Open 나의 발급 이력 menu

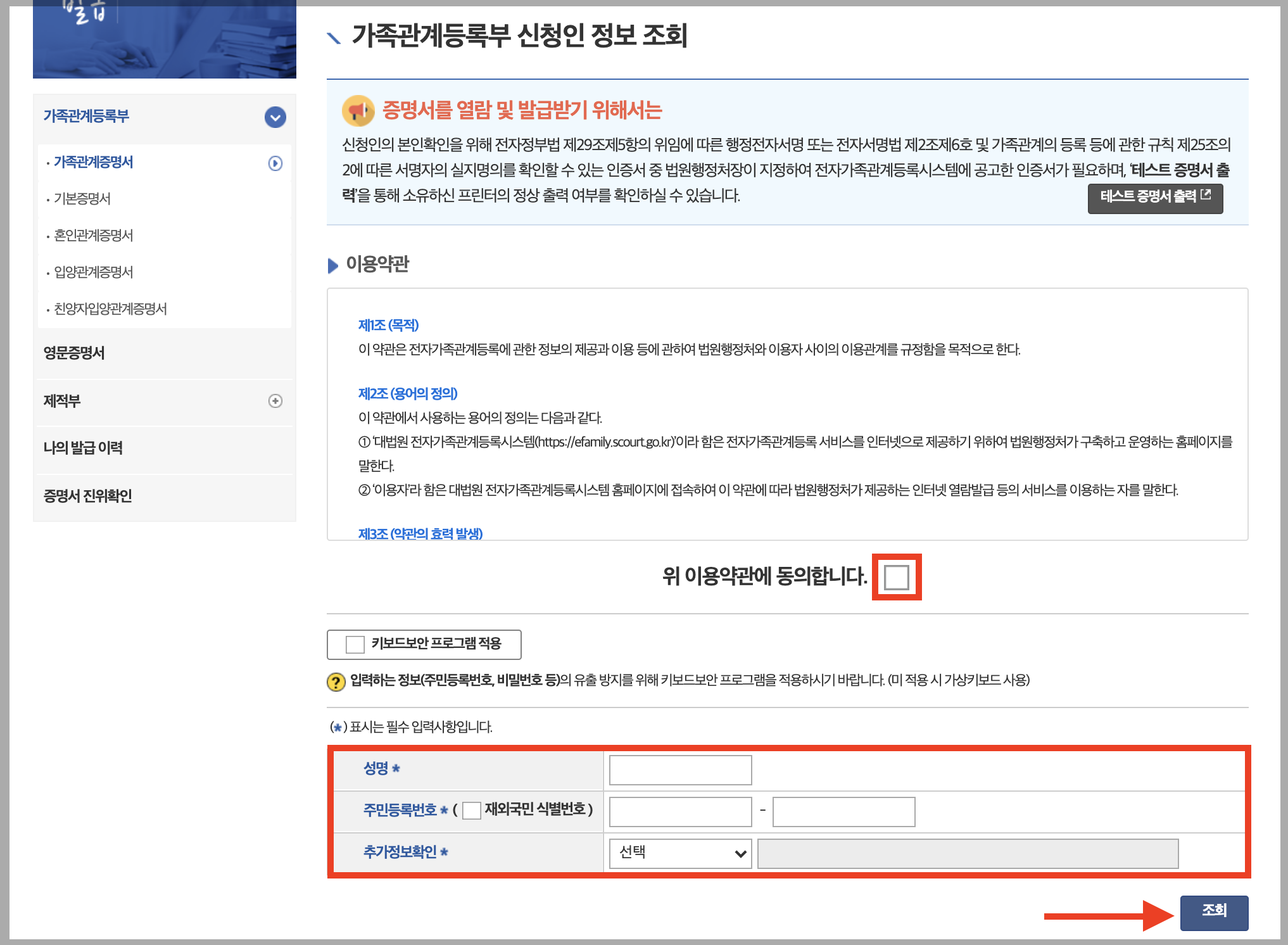(83, 448)
